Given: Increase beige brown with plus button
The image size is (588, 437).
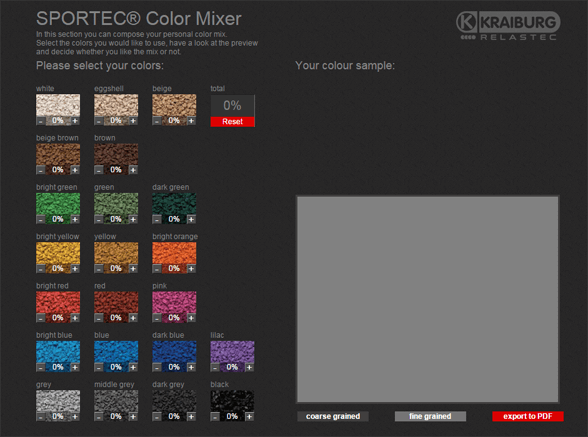Looking at the screenshot, I should (x=75, y=170).
